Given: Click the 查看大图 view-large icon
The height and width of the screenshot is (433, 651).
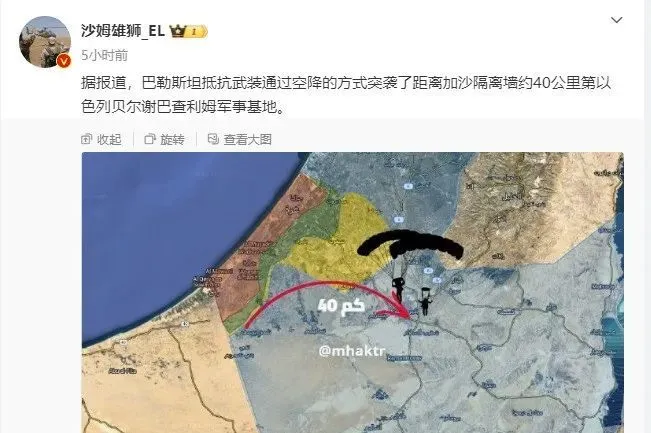Looking at the screenshot, I should point(213,139).
